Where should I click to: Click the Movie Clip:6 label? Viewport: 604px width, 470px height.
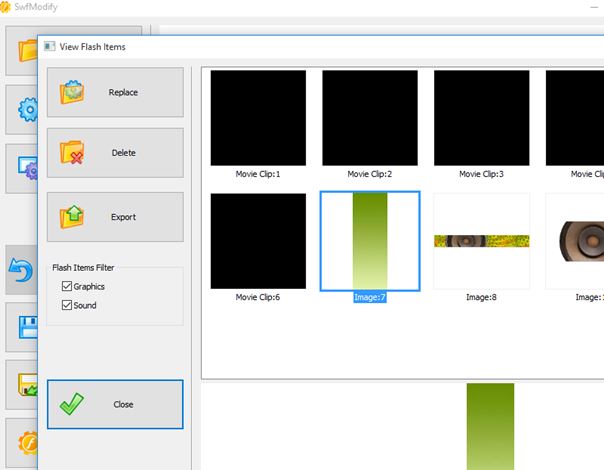pos(258,297)
